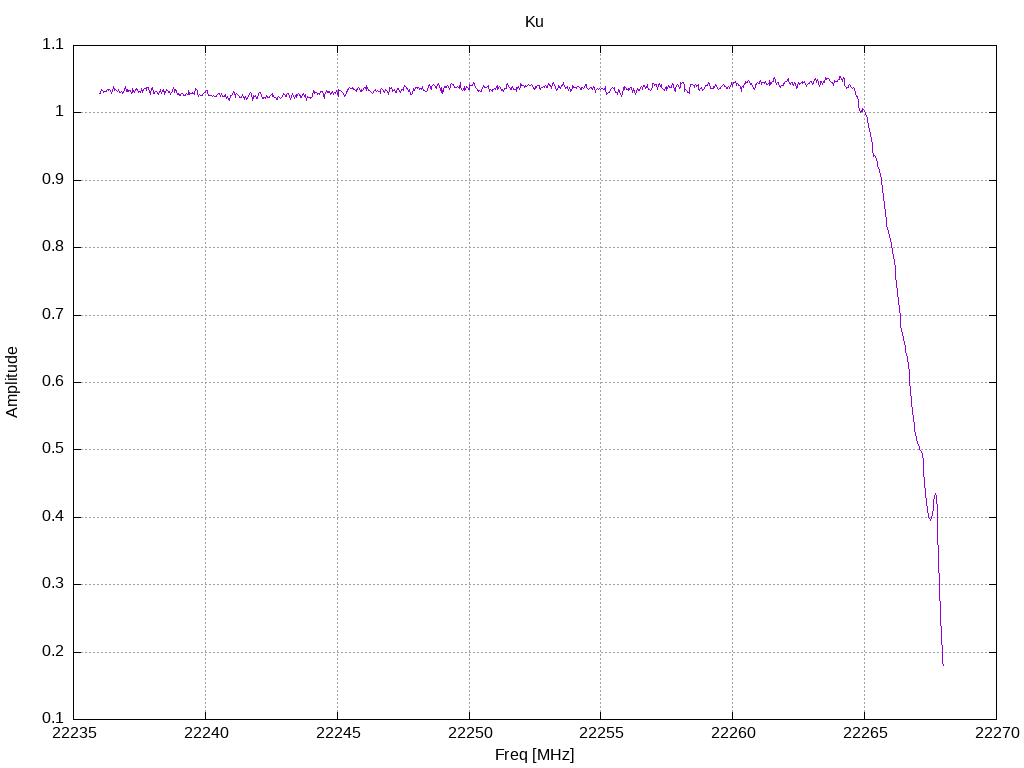Image resolution: width=1024 pixels, height=768 pixels.
Task: Click the y-axis tick label 0.5
Action: (53, 449)
